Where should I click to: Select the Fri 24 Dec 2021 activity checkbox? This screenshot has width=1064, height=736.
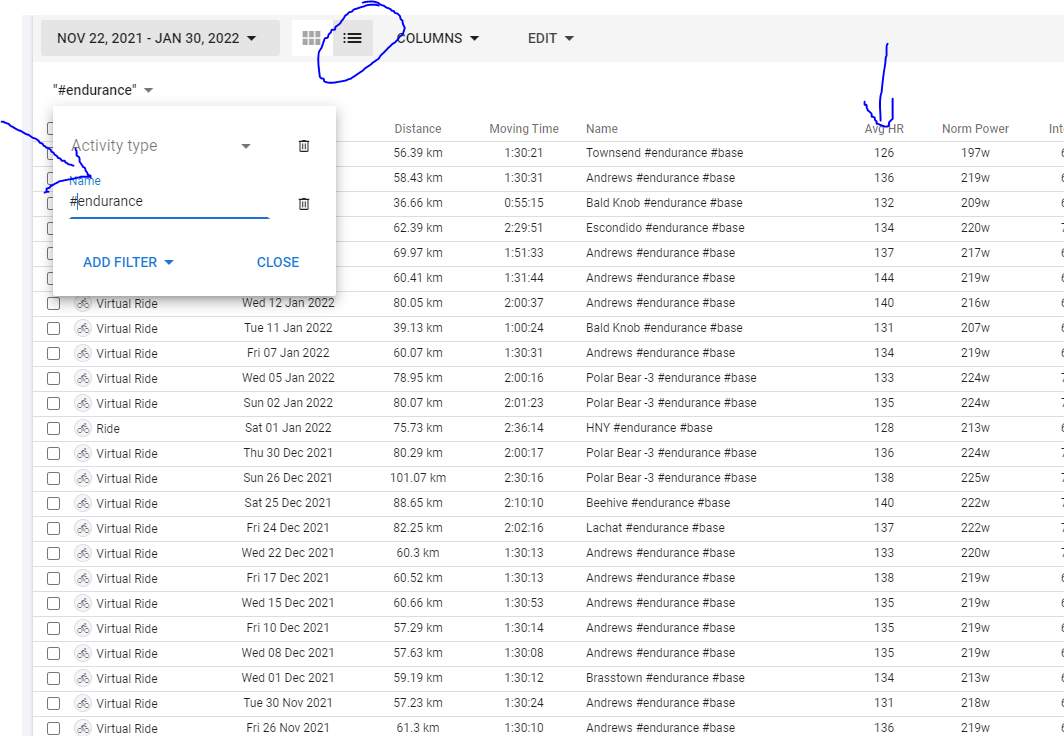(54, 528)
